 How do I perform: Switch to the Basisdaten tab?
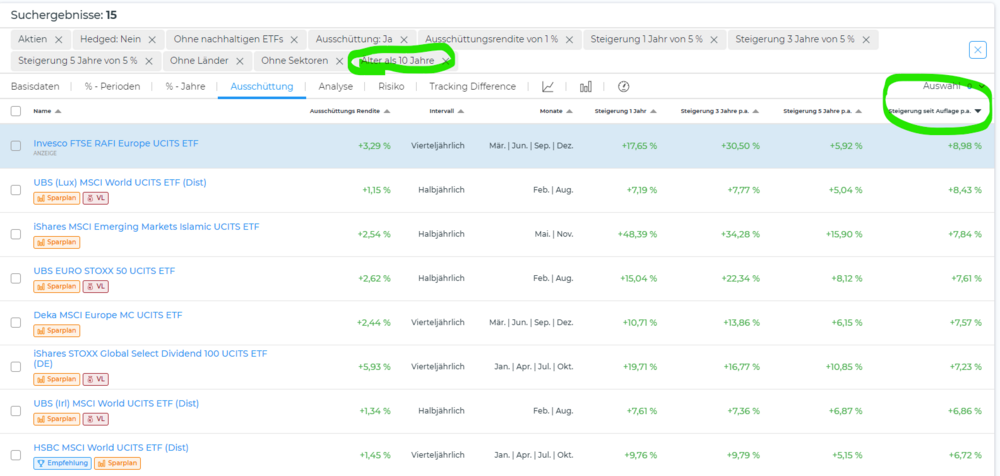pyautogui.click(x=35, y=87)
